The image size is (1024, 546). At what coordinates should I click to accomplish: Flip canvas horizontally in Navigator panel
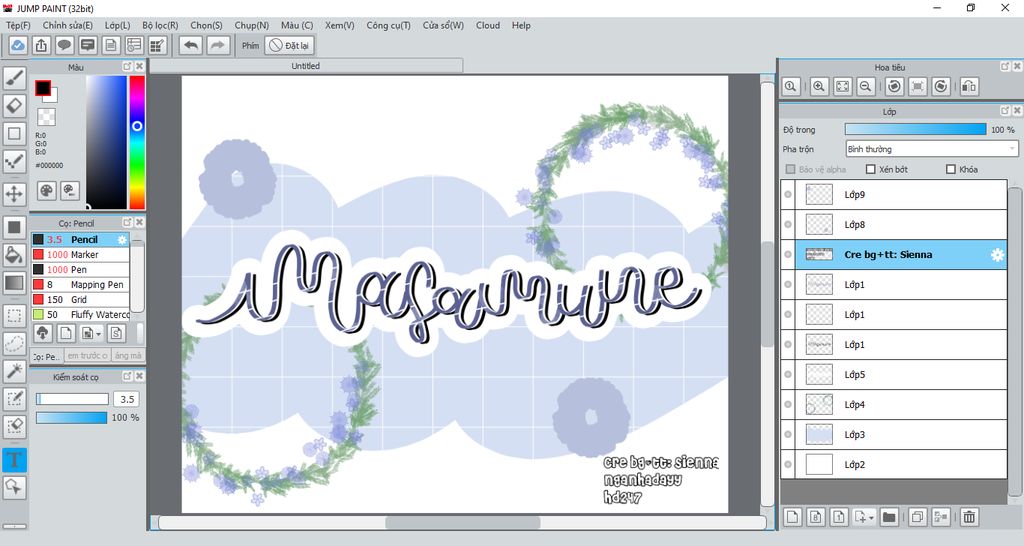click(969, 86)
